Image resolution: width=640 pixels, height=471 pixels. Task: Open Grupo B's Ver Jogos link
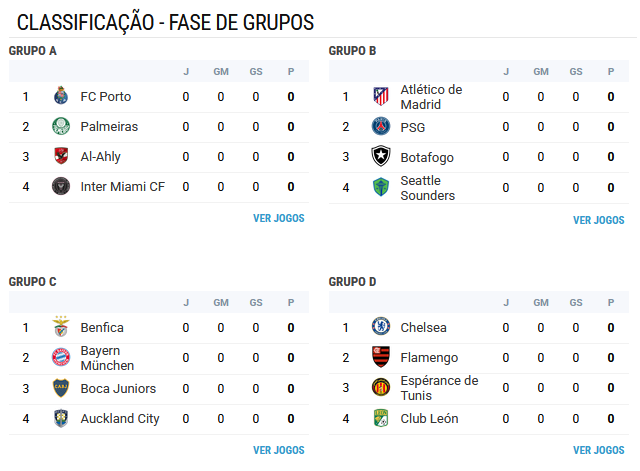(x=599, y=220)
